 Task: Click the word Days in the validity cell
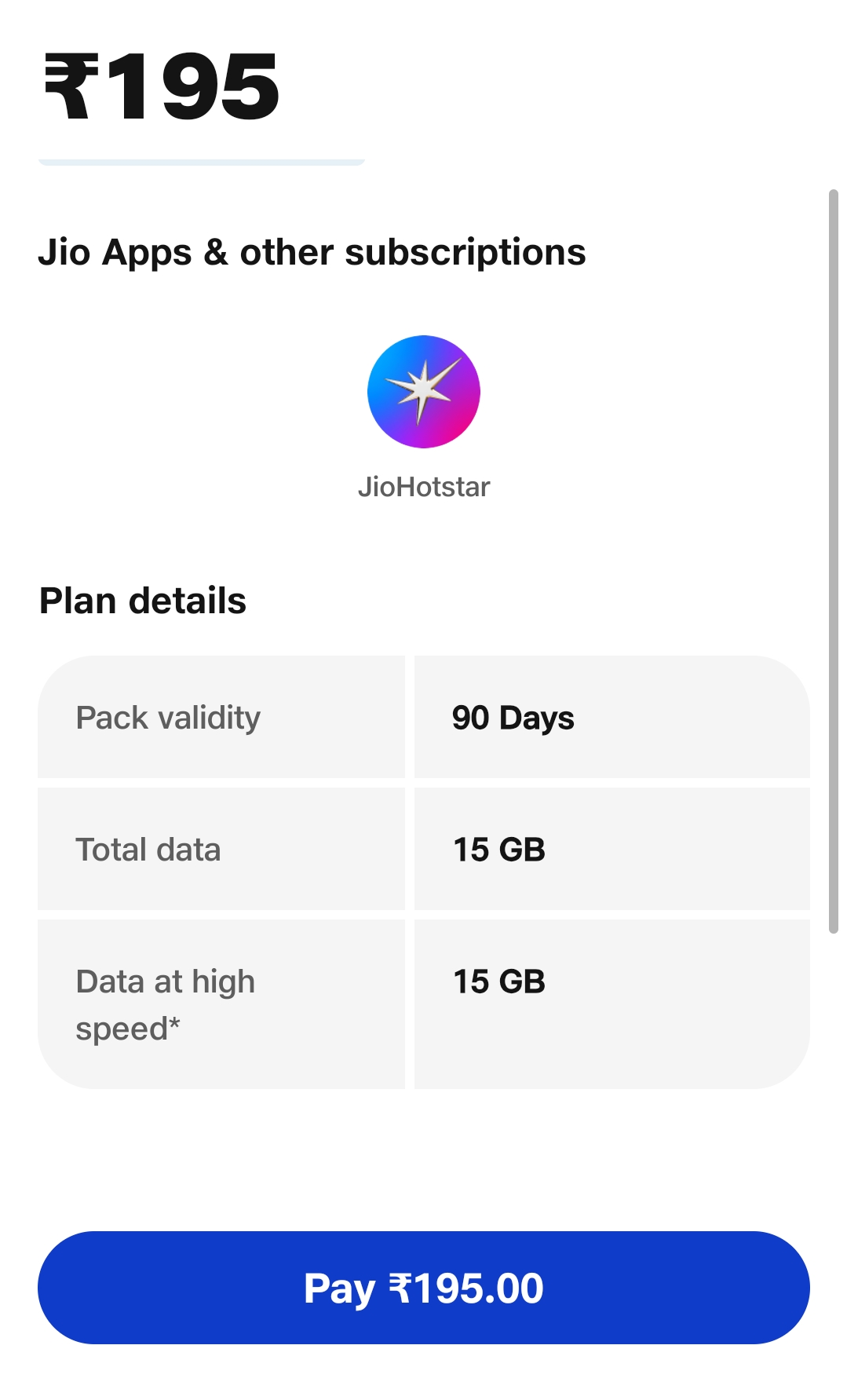click(537, 718)
